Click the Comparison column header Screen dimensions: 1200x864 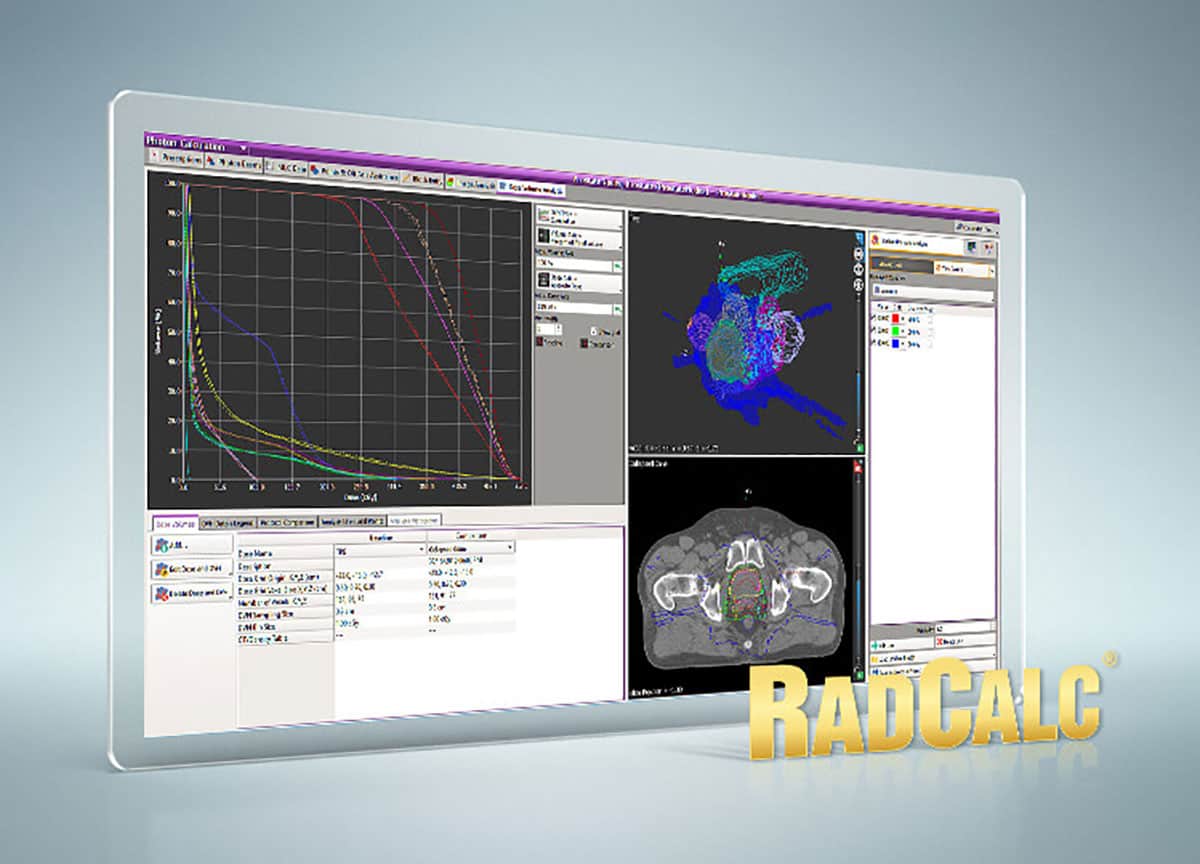[x=471, y=536]
